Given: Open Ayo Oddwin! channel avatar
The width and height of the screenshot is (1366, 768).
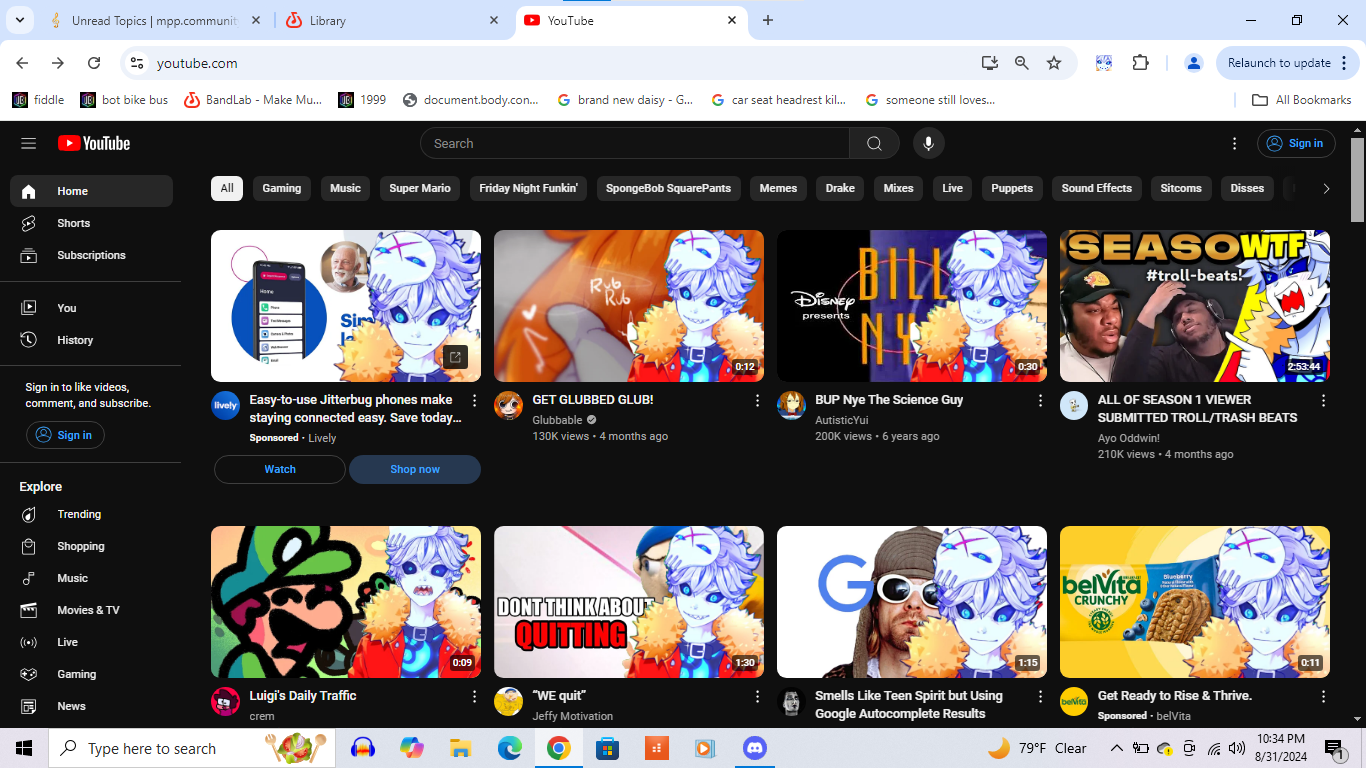Looking at the screenshot, I should pyautogui.click(x=1074, y=405).
